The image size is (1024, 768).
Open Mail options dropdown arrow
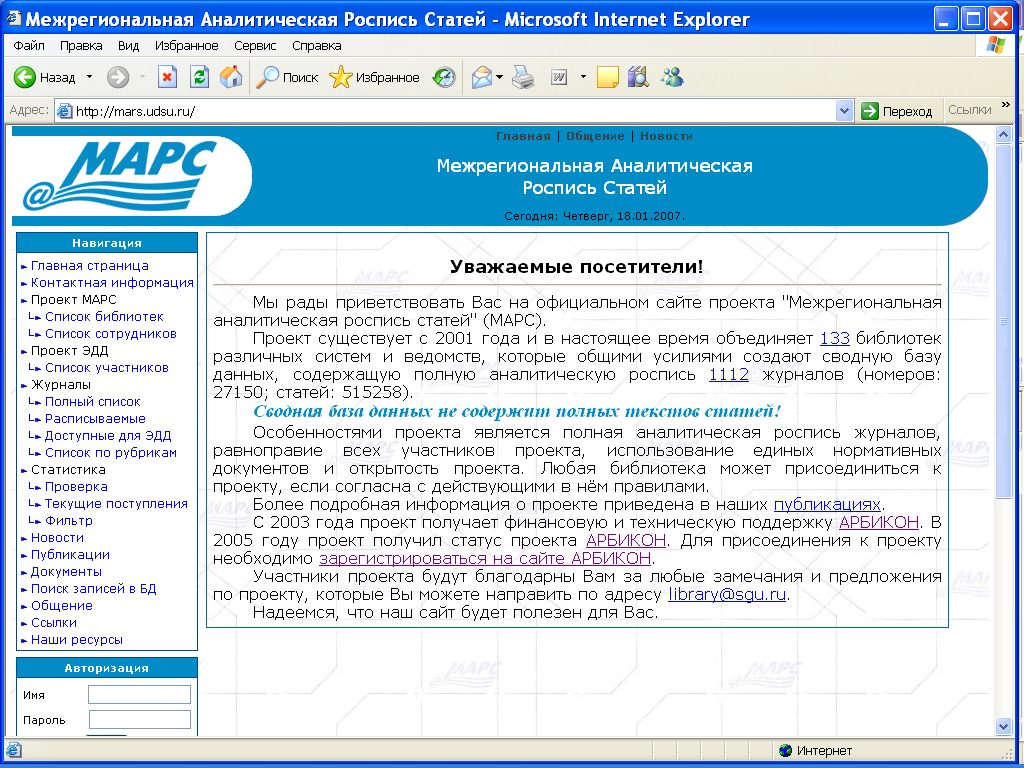[500, 77]
